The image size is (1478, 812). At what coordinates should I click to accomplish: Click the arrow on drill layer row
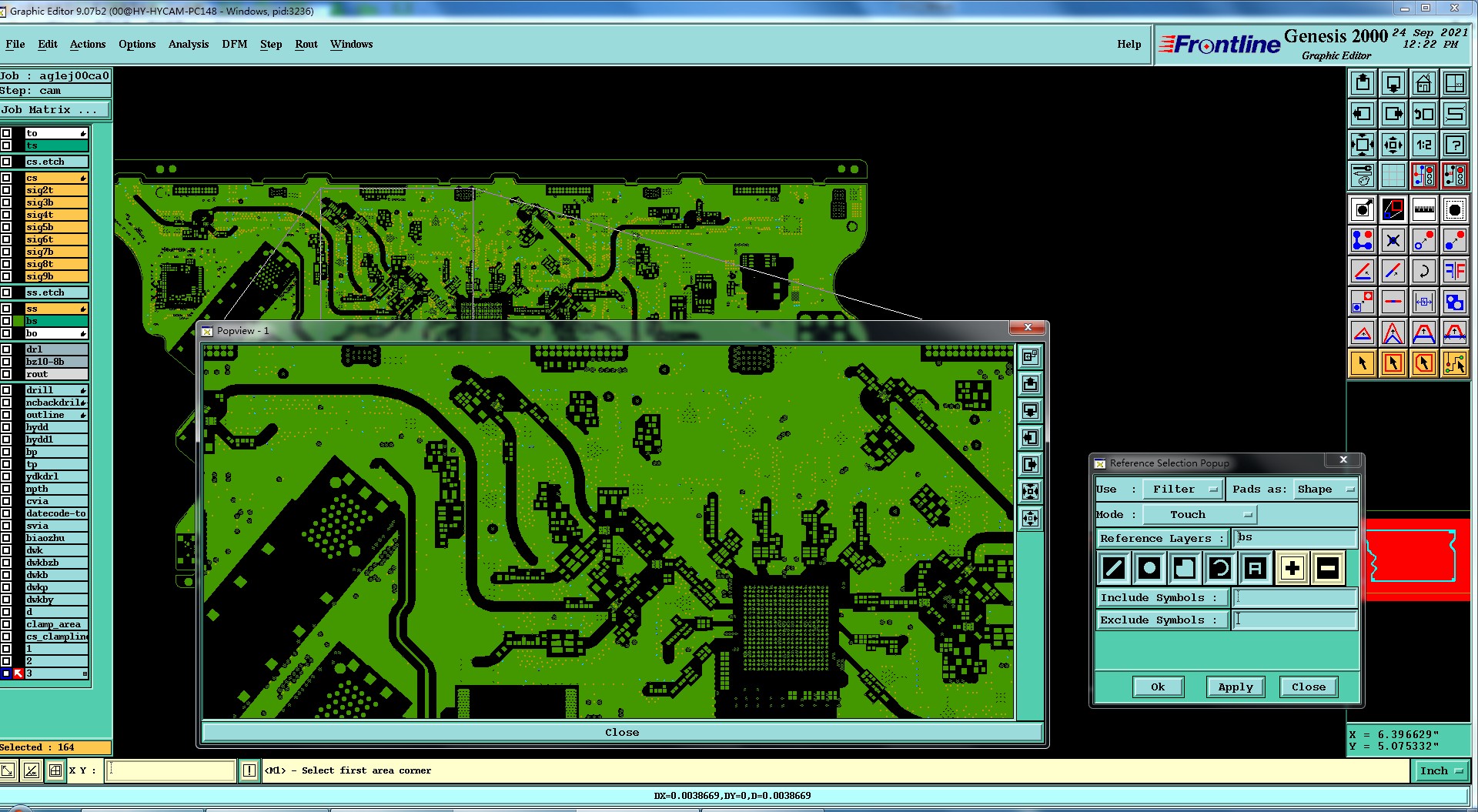point(83,391)
